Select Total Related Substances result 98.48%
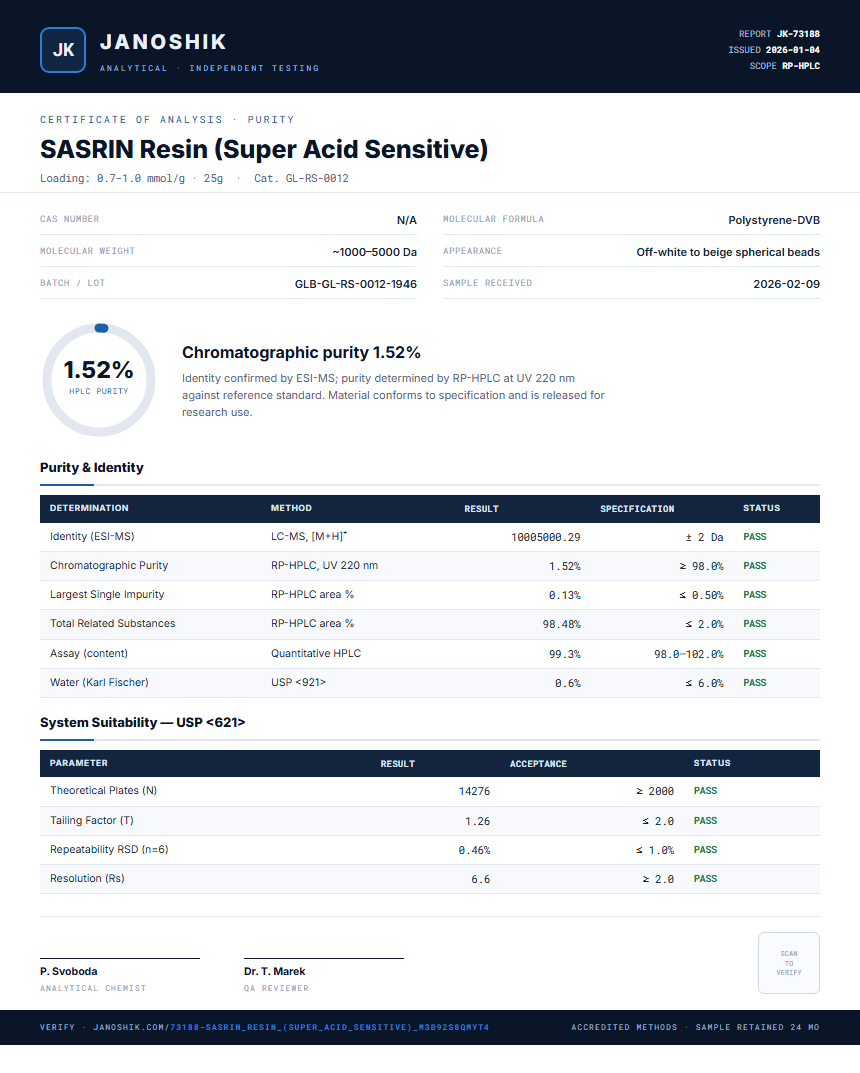The width and height of the screenshot is (860, 1073). [561, 624]
